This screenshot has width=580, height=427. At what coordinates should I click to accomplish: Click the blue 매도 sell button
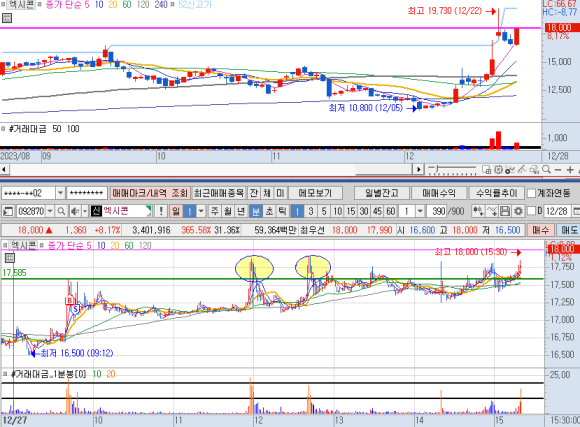tap(568, 230)
